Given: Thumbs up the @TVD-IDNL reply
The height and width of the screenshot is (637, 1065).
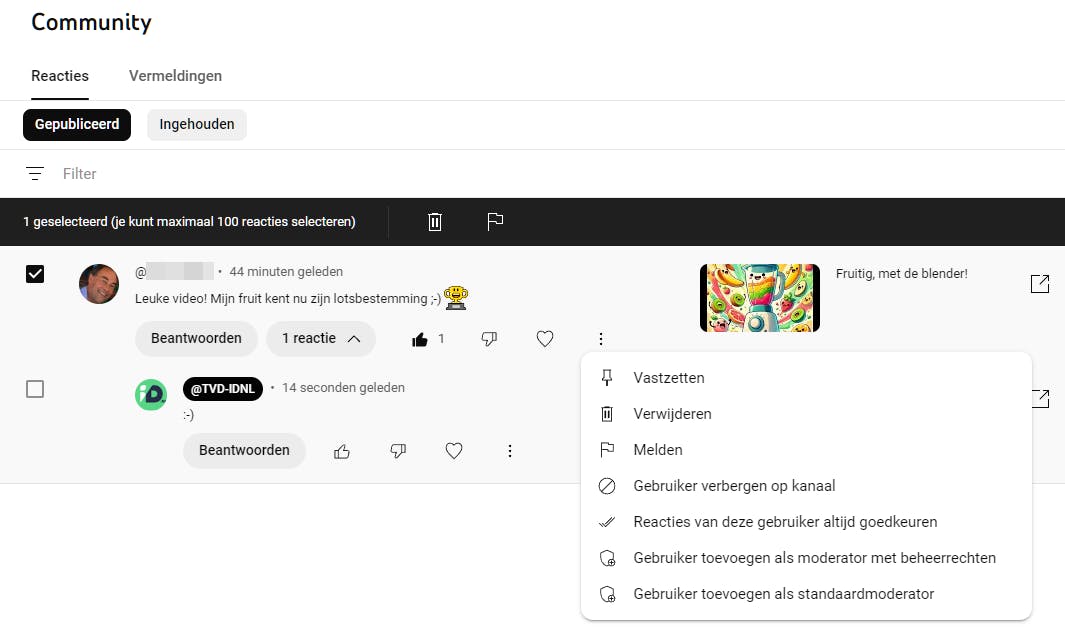Looking at the screenshot, I should [342, 451].
